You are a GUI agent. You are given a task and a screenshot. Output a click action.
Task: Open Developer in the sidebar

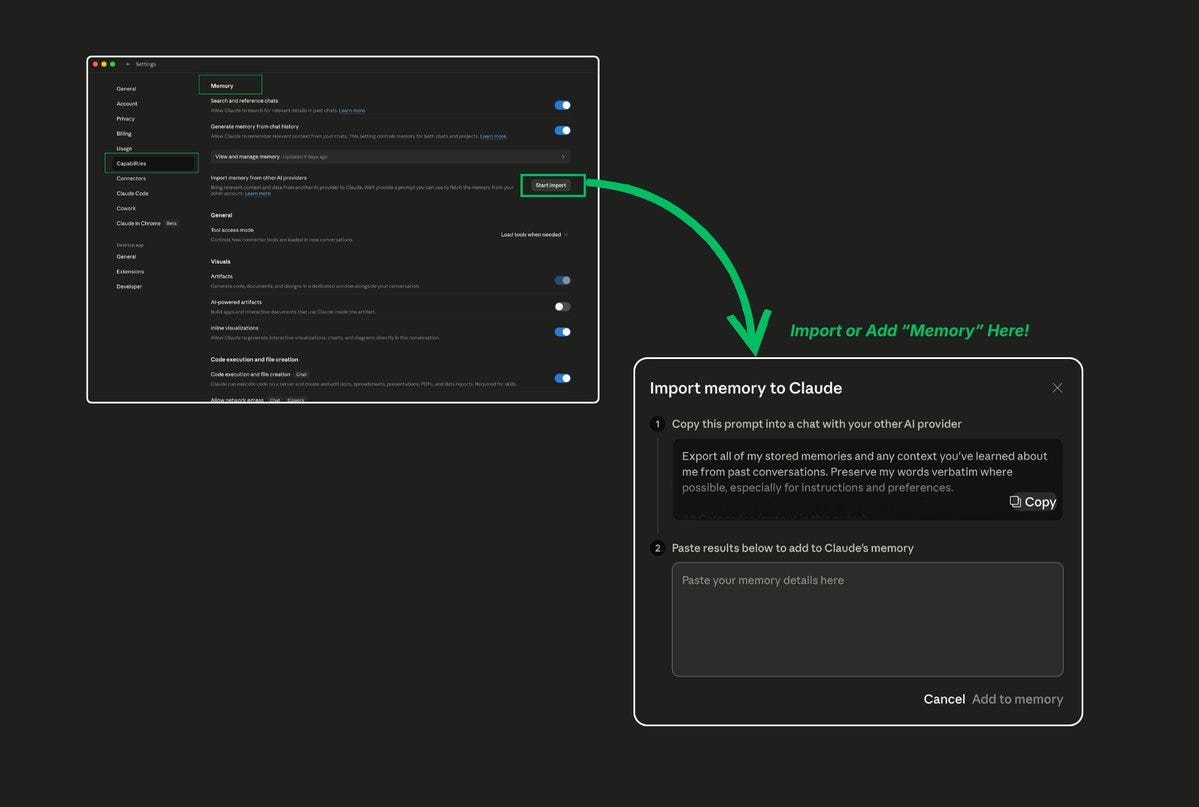(129, 286)
